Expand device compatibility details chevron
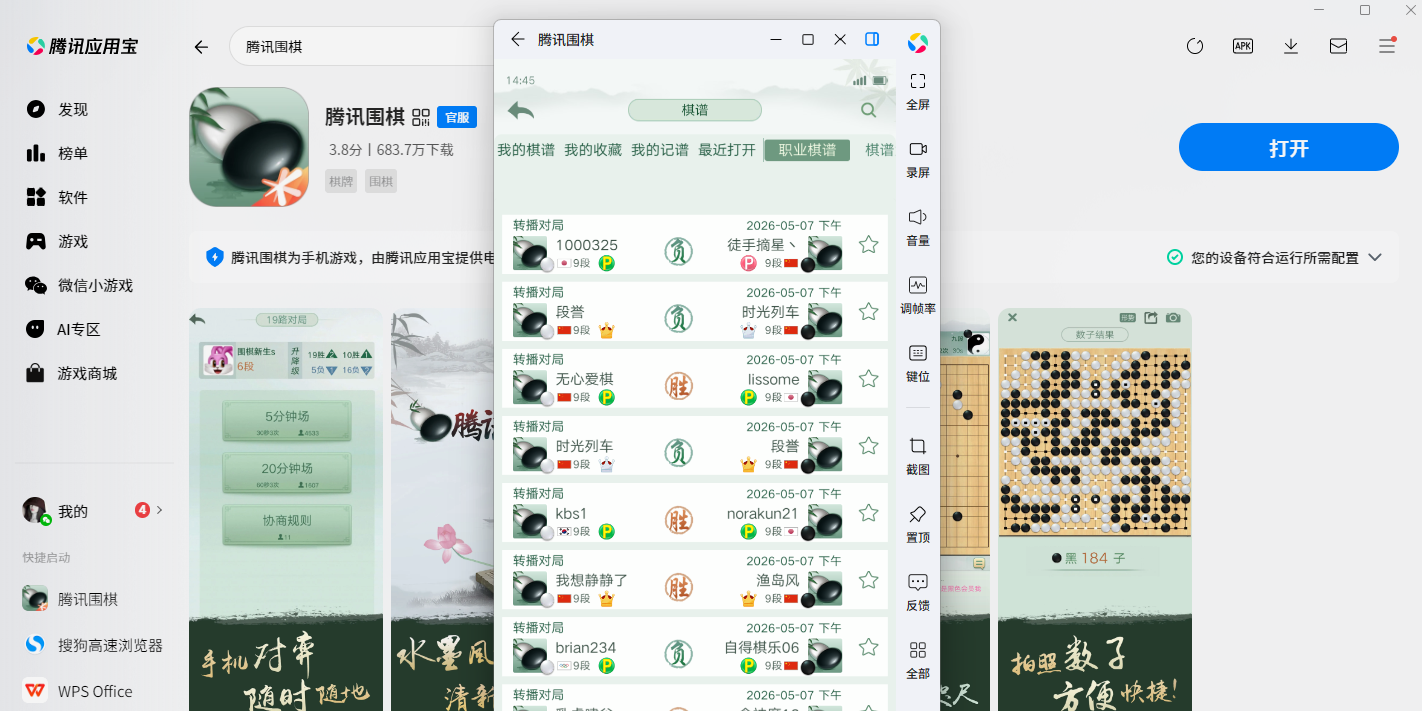Image resolution: width=1422 pixels, height=711 pixels. click(x=1375, y=257)
